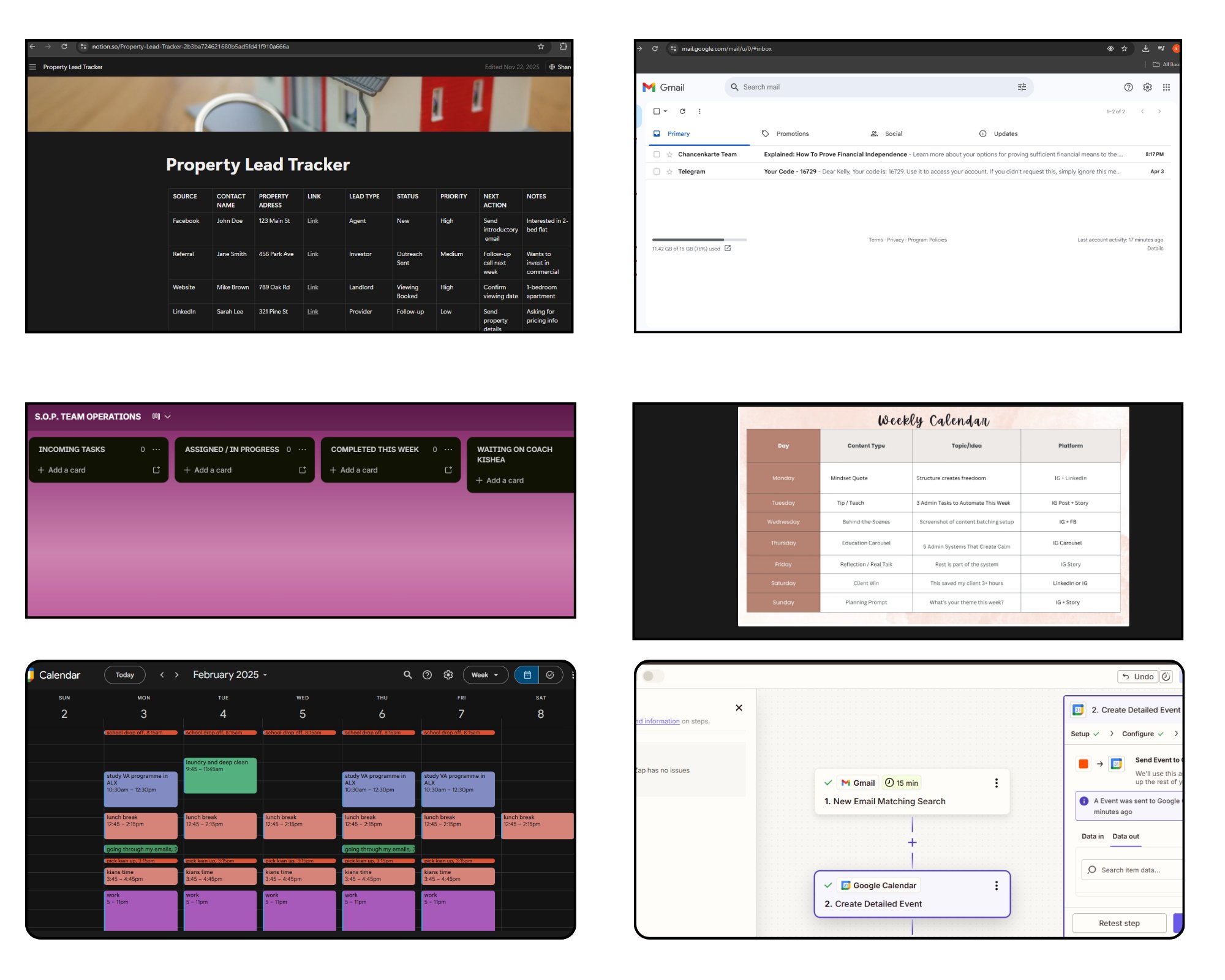Image resolution: width=1225 pixels, height=980 pixels.
Task: Open storage management link by 11.42 GB
Action: (x=728, y=248)
